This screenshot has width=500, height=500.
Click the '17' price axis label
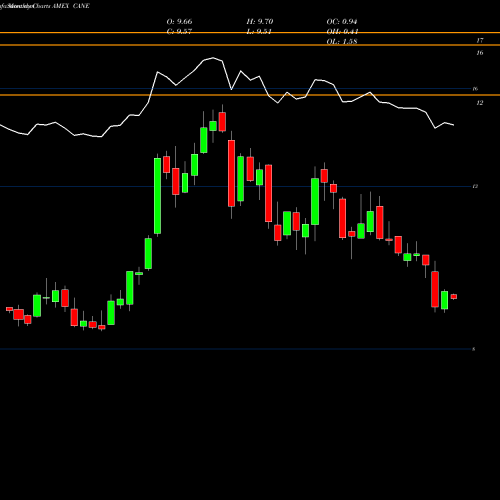click(480, 40)
